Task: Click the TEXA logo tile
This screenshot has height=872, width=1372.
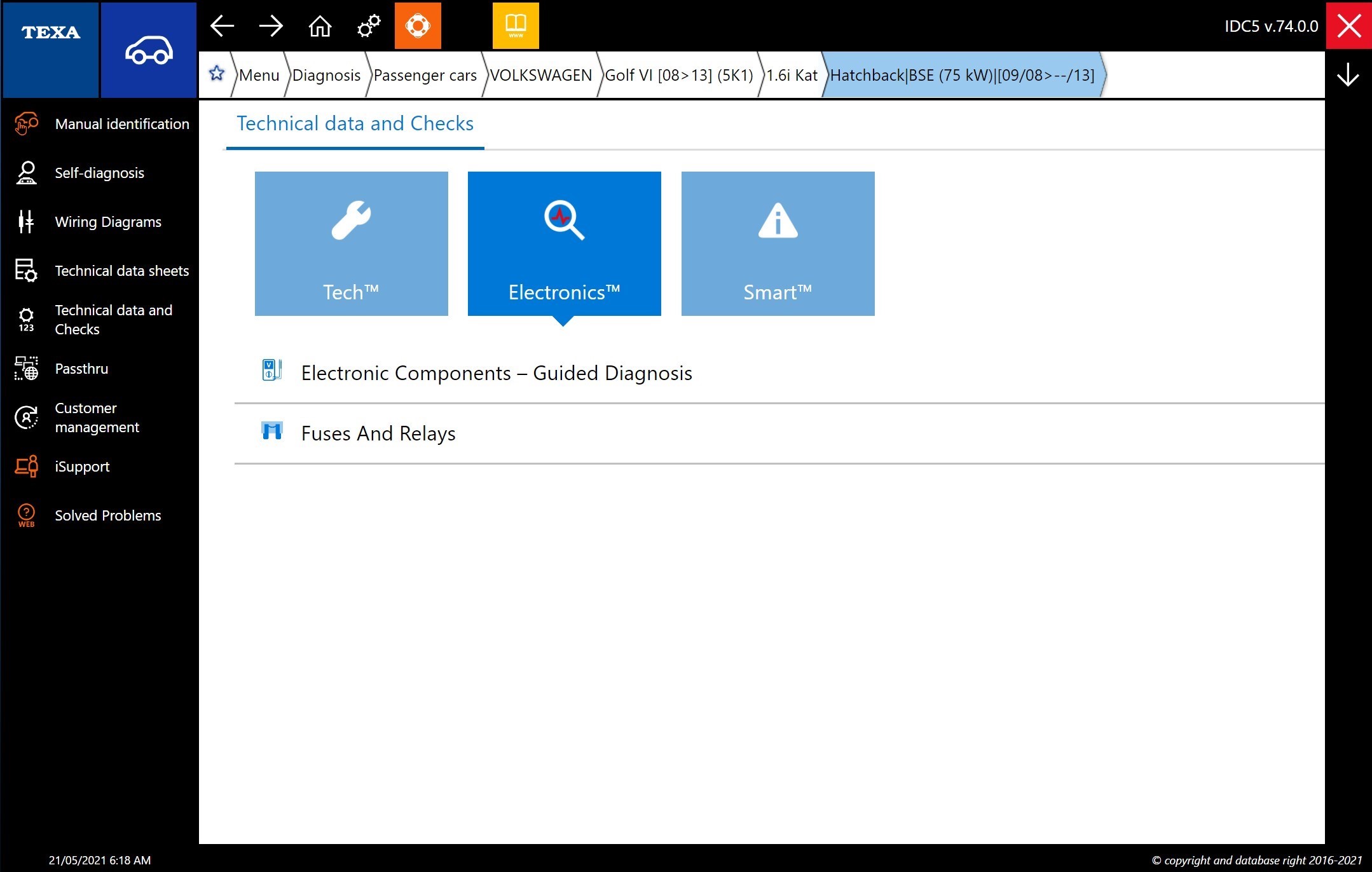Action: [51, 50]
